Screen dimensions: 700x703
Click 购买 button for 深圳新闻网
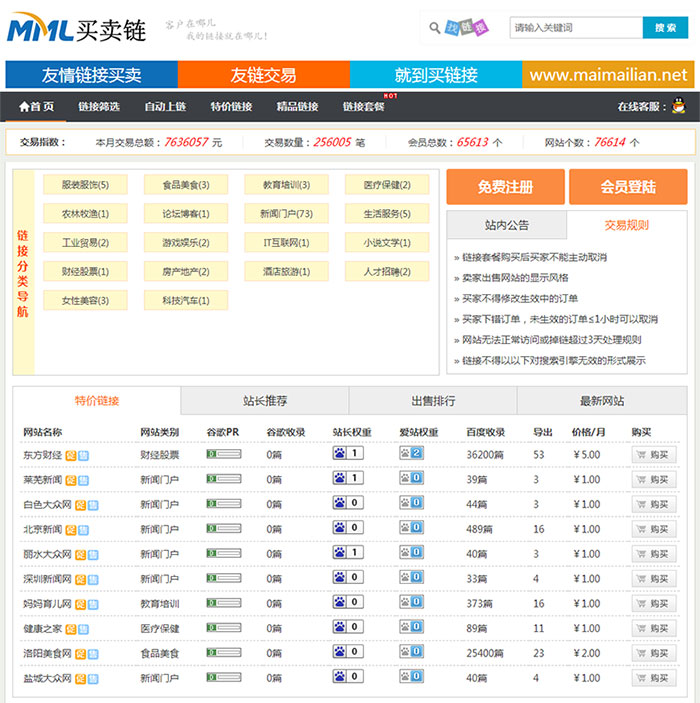coord(653,579)
